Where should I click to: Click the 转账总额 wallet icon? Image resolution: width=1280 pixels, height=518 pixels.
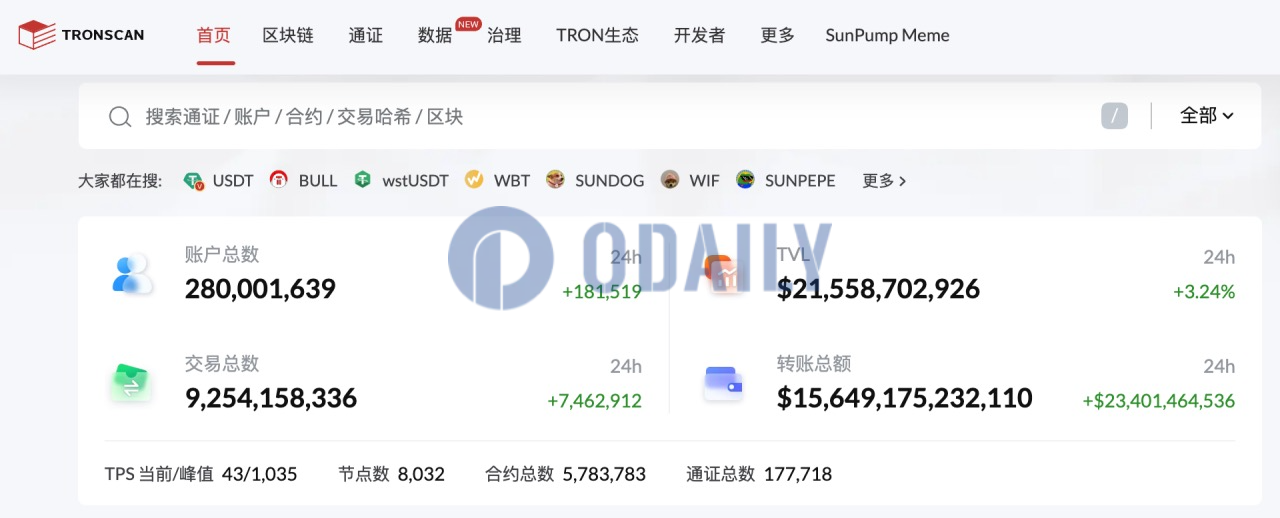[x=723, y=383]
